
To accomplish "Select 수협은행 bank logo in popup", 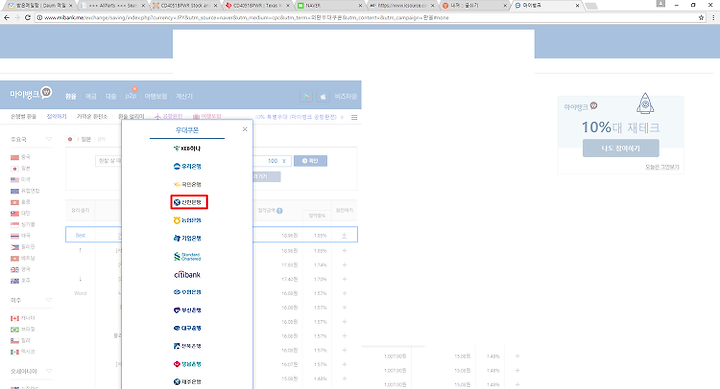I will click(x=187, y=292).
